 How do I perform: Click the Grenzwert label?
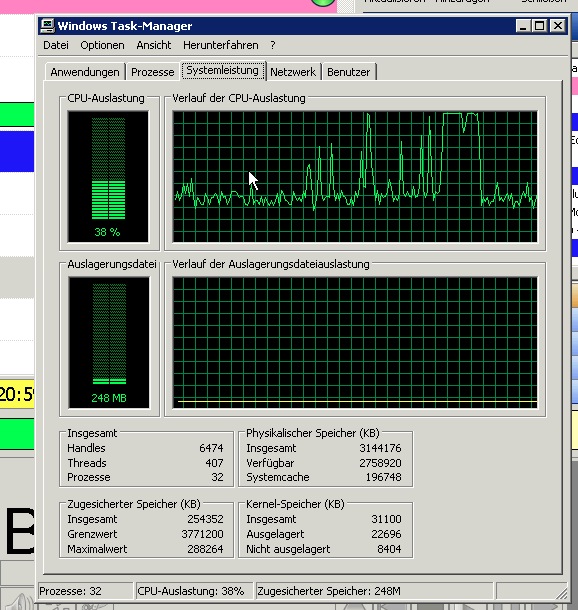92,534
